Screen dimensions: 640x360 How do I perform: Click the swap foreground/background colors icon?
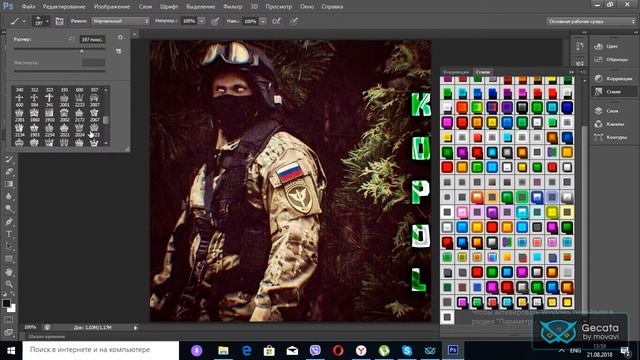[13, 293]
